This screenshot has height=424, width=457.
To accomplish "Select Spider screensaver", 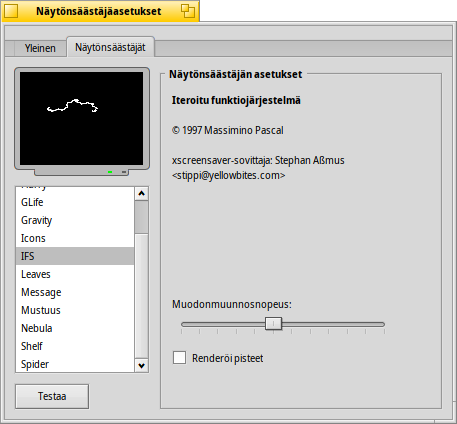I will click(75, 364).
